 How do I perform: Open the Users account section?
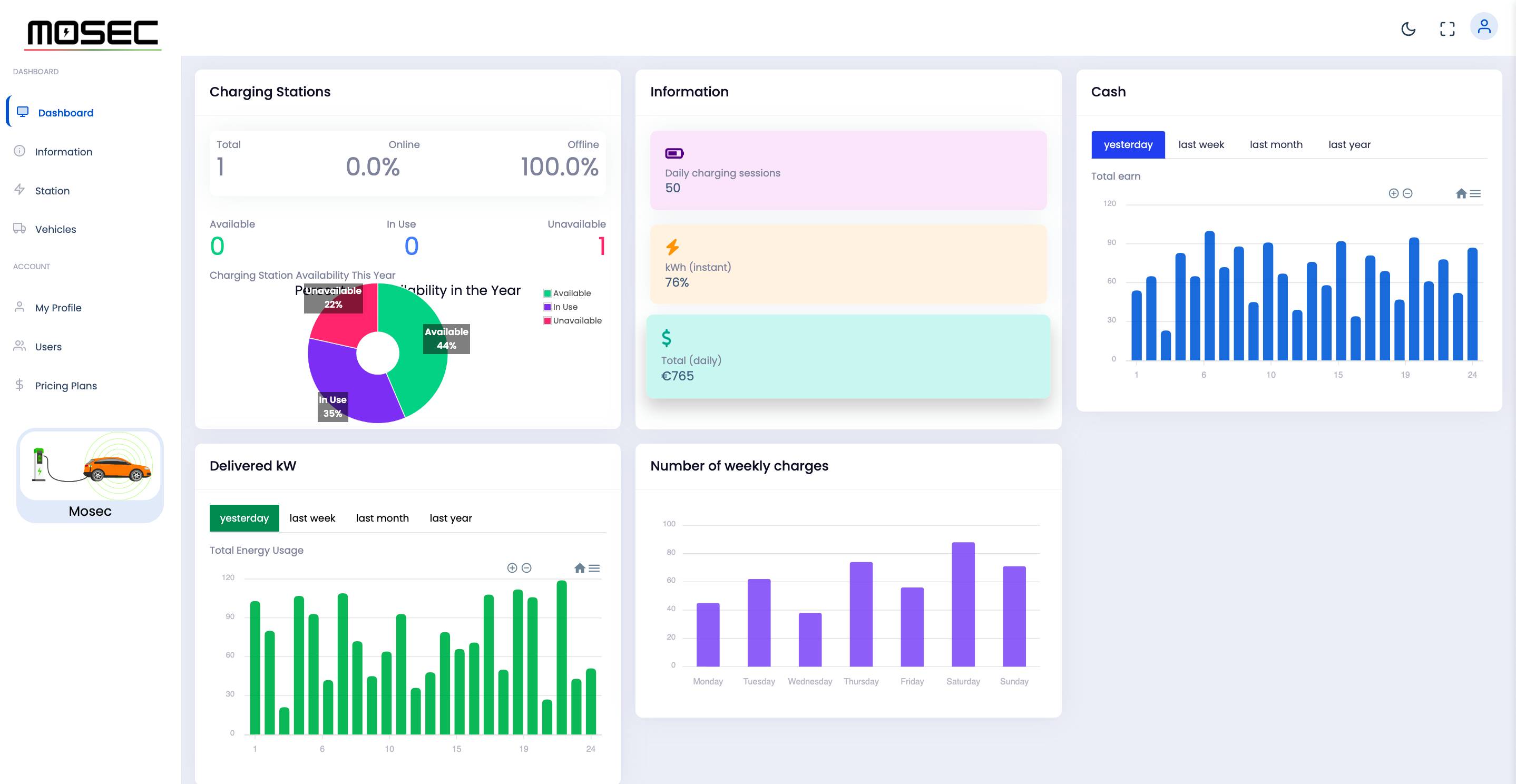pos(48,346)
